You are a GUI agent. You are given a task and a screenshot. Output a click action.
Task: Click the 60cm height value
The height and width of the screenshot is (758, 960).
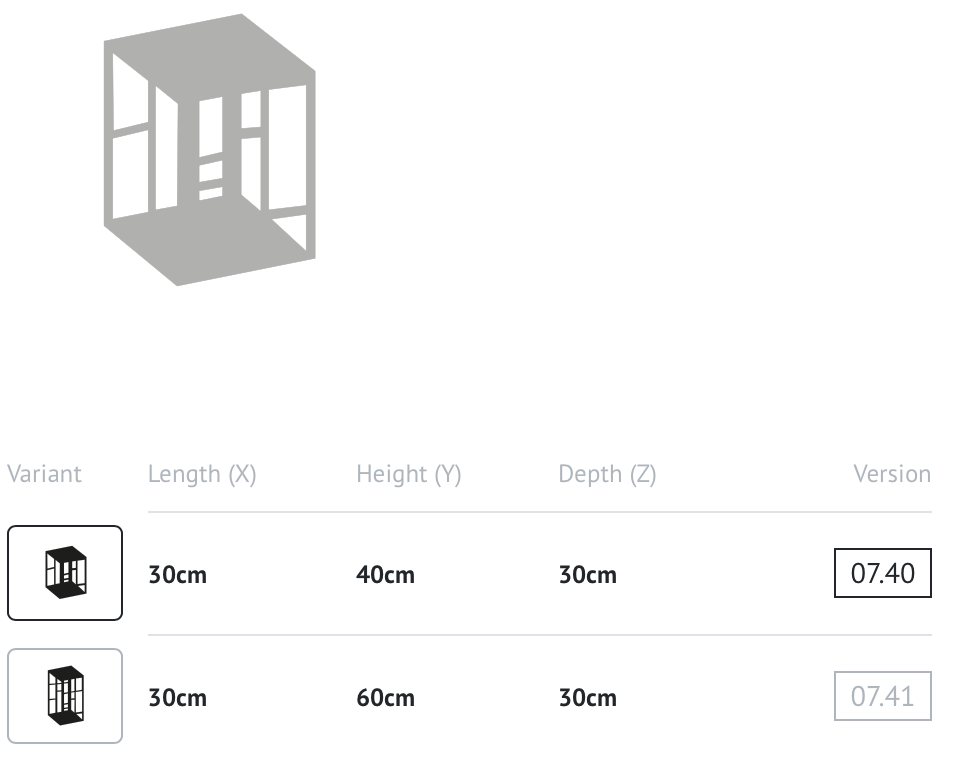tap(385, 697)
